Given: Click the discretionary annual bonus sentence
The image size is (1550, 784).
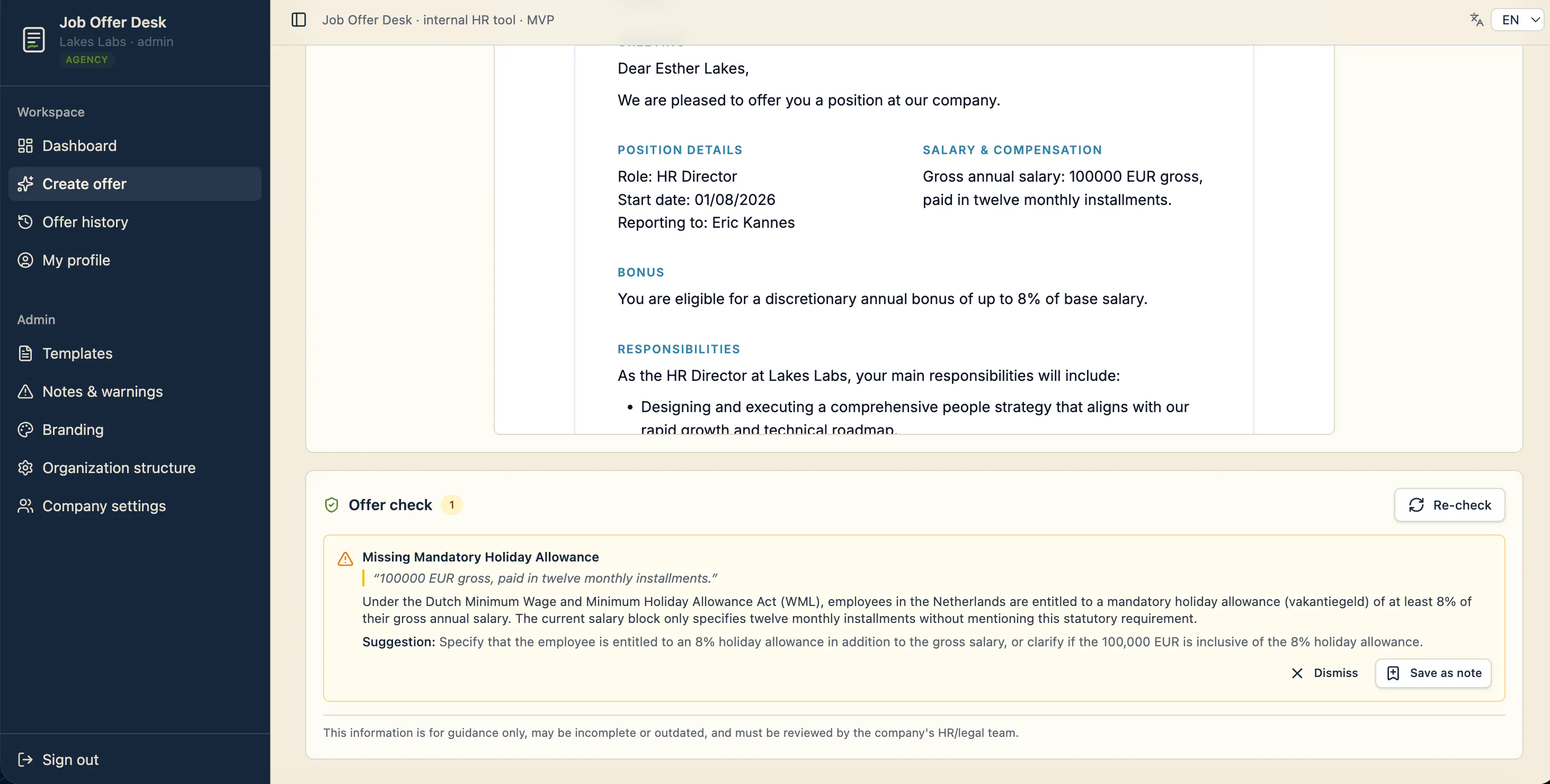Looking at the screenshot, I should tap(882, 298).
